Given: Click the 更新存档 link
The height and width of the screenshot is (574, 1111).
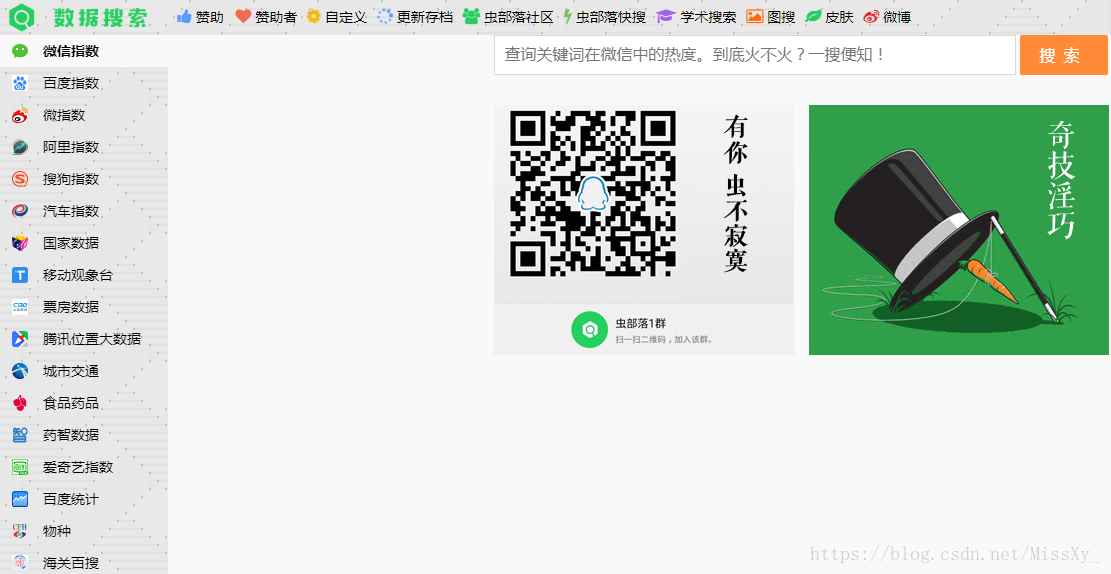Looking at the screenshot, I should [x=424, y=17].
